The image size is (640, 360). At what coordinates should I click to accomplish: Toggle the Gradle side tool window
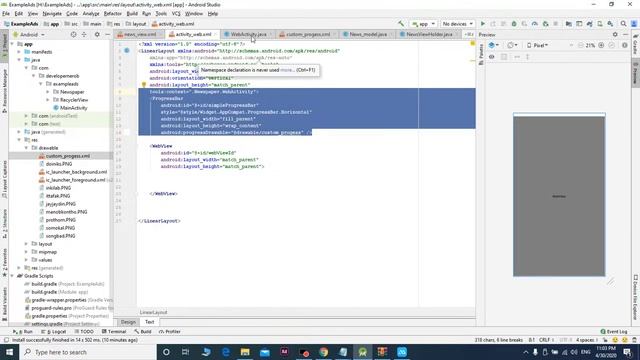(x=636, y=44)
